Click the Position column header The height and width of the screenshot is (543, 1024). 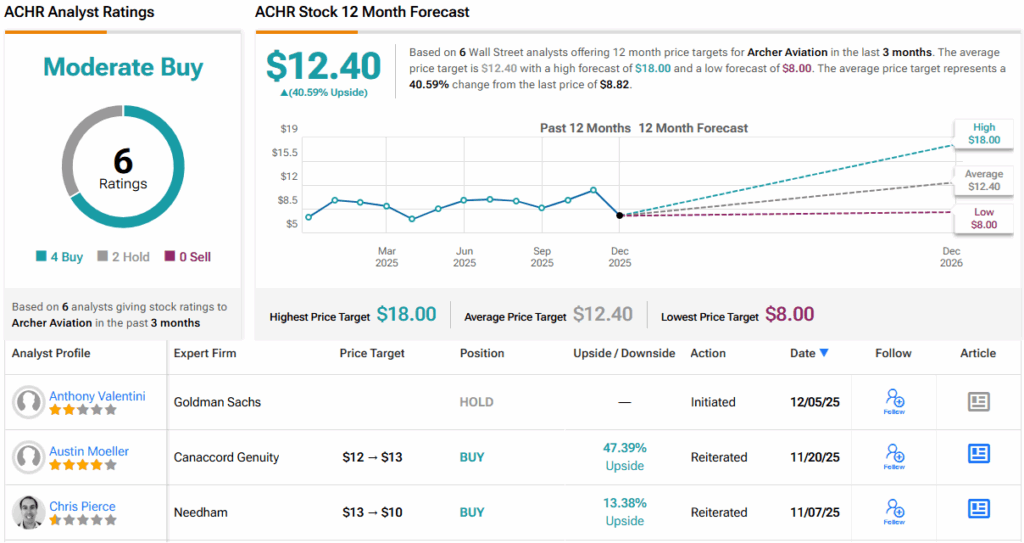point(484,353)
